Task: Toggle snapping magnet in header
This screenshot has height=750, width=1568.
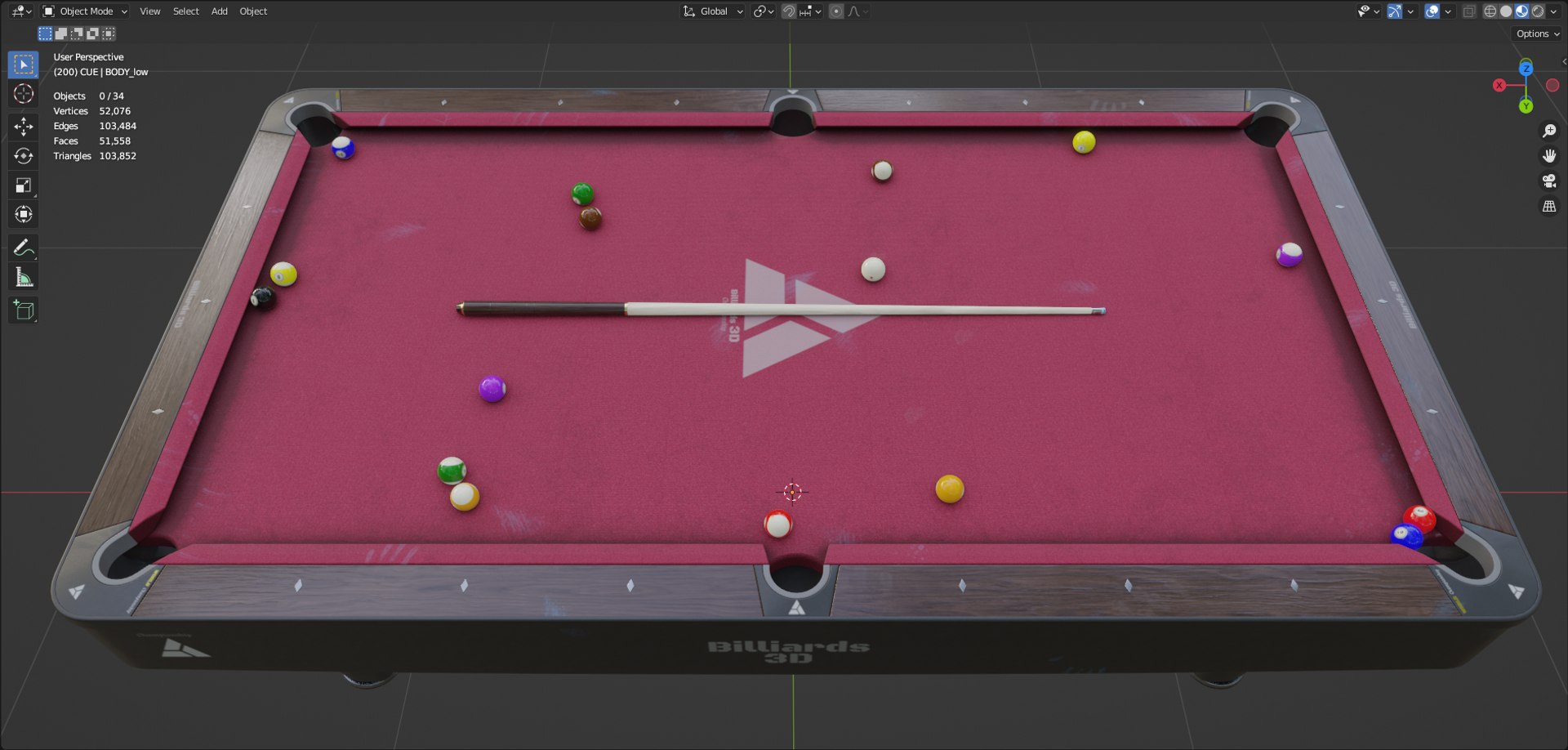Action: pos(789,11)
